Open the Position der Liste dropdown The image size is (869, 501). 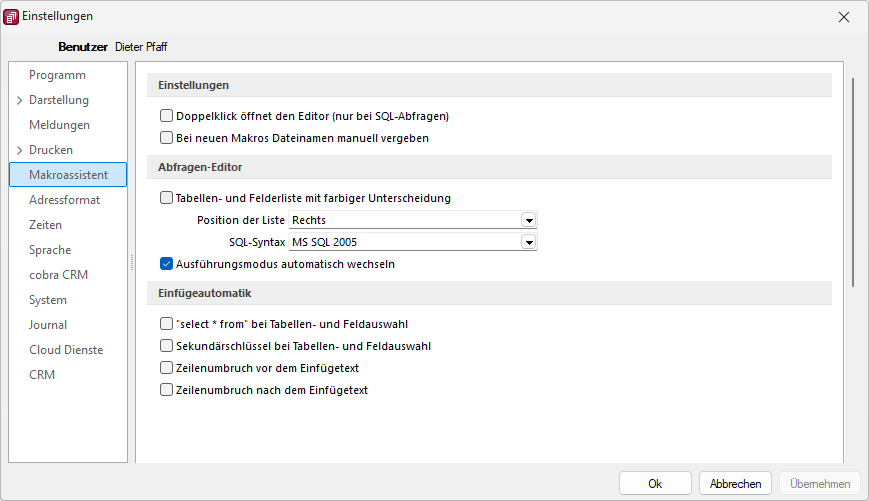coord(412,220)
